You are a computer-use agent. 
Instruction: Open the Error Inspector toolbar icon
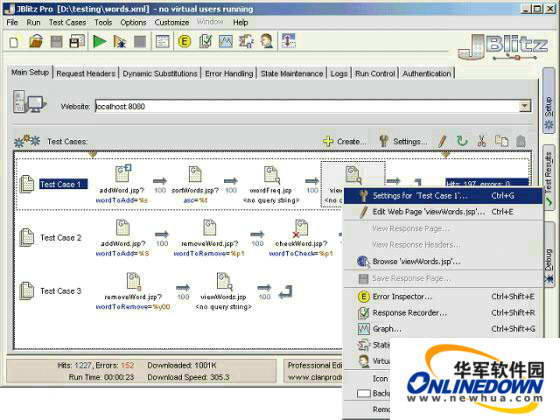coord(184,42)
